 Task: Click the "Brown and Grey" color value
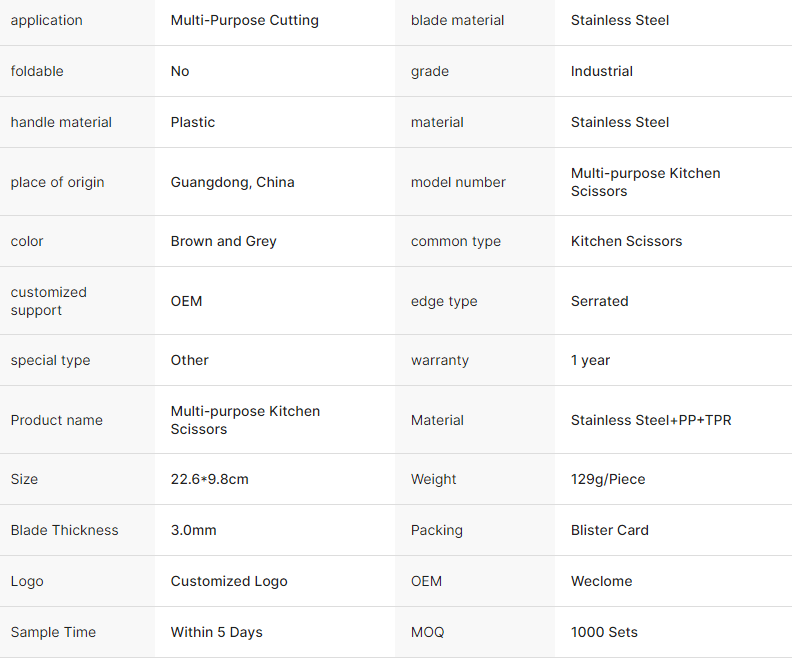tap(223, 241)
